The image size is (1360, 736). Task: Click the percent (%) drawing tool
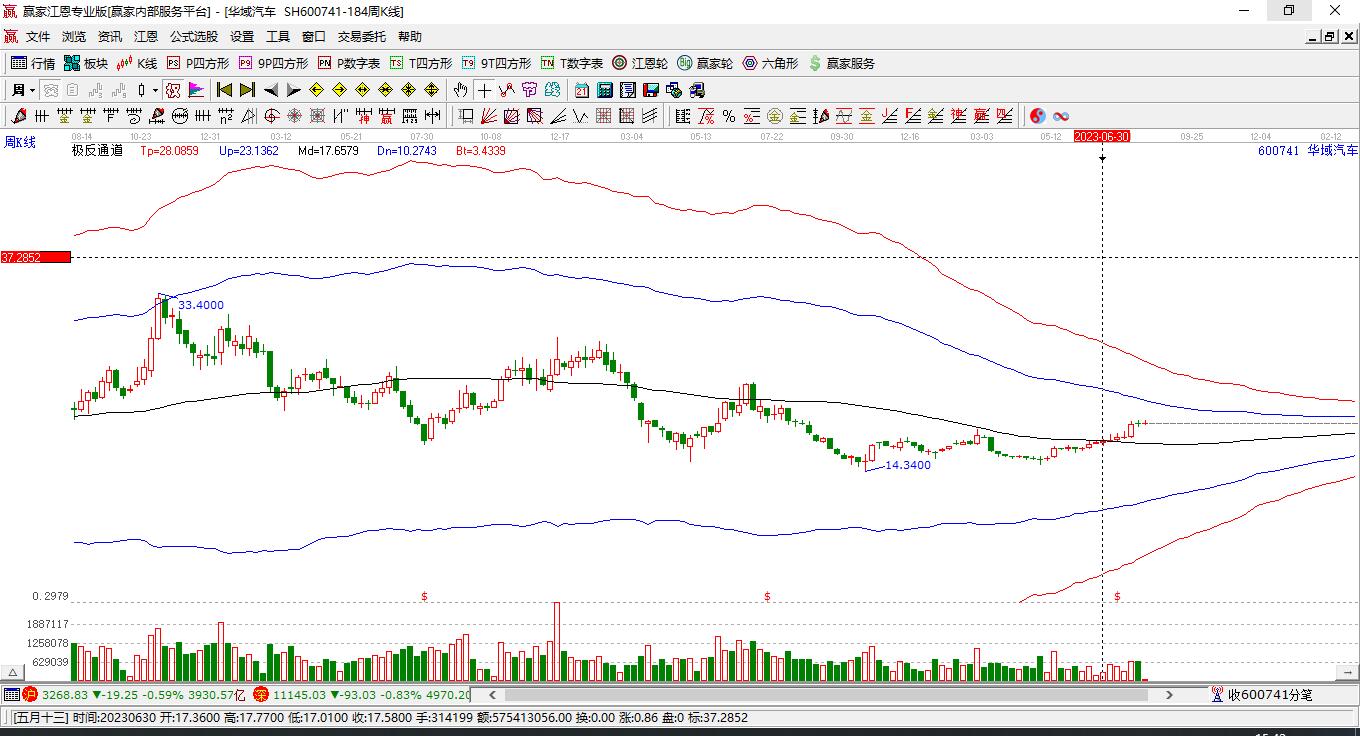pos(729,116)
